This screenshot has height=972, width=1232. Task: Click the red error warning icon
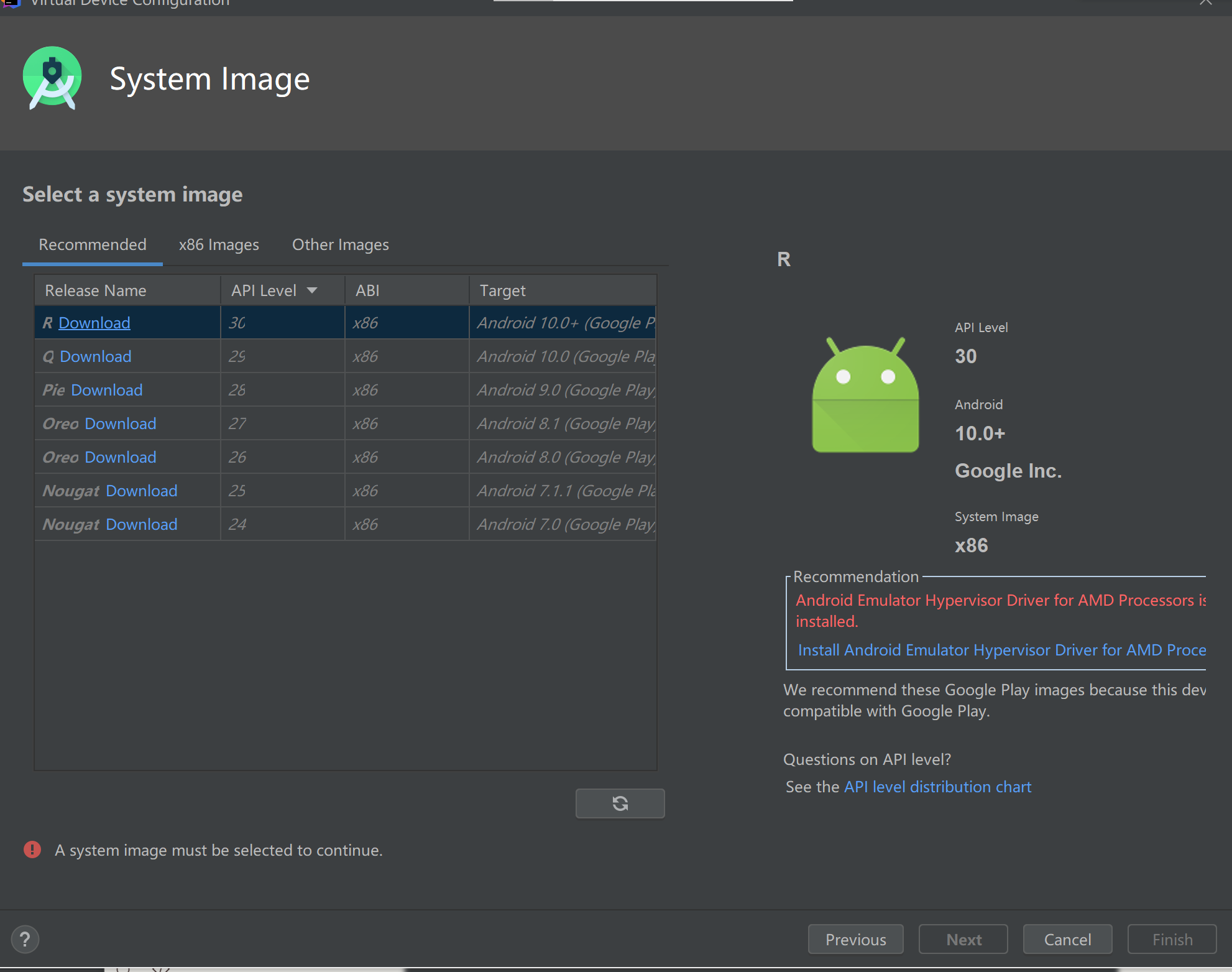click(x=32, y=849)
